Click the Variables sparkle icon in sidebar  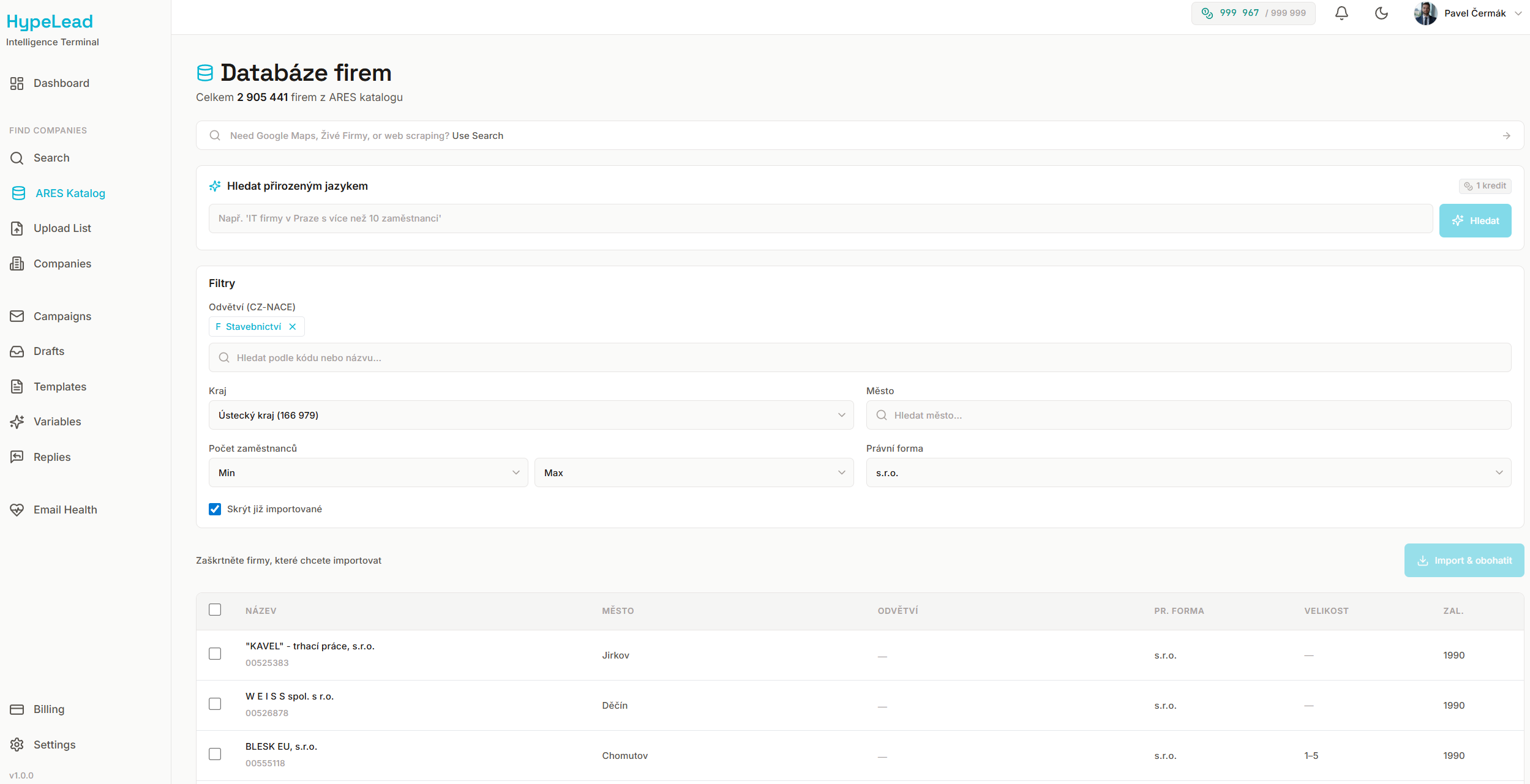pyautogui.click(x=17, y=422)
